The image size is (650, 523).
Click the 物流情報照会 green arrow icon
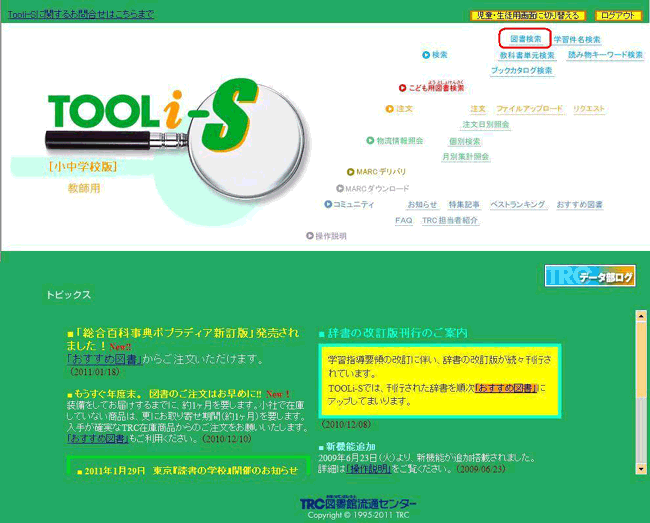click(x=370, y=140)
